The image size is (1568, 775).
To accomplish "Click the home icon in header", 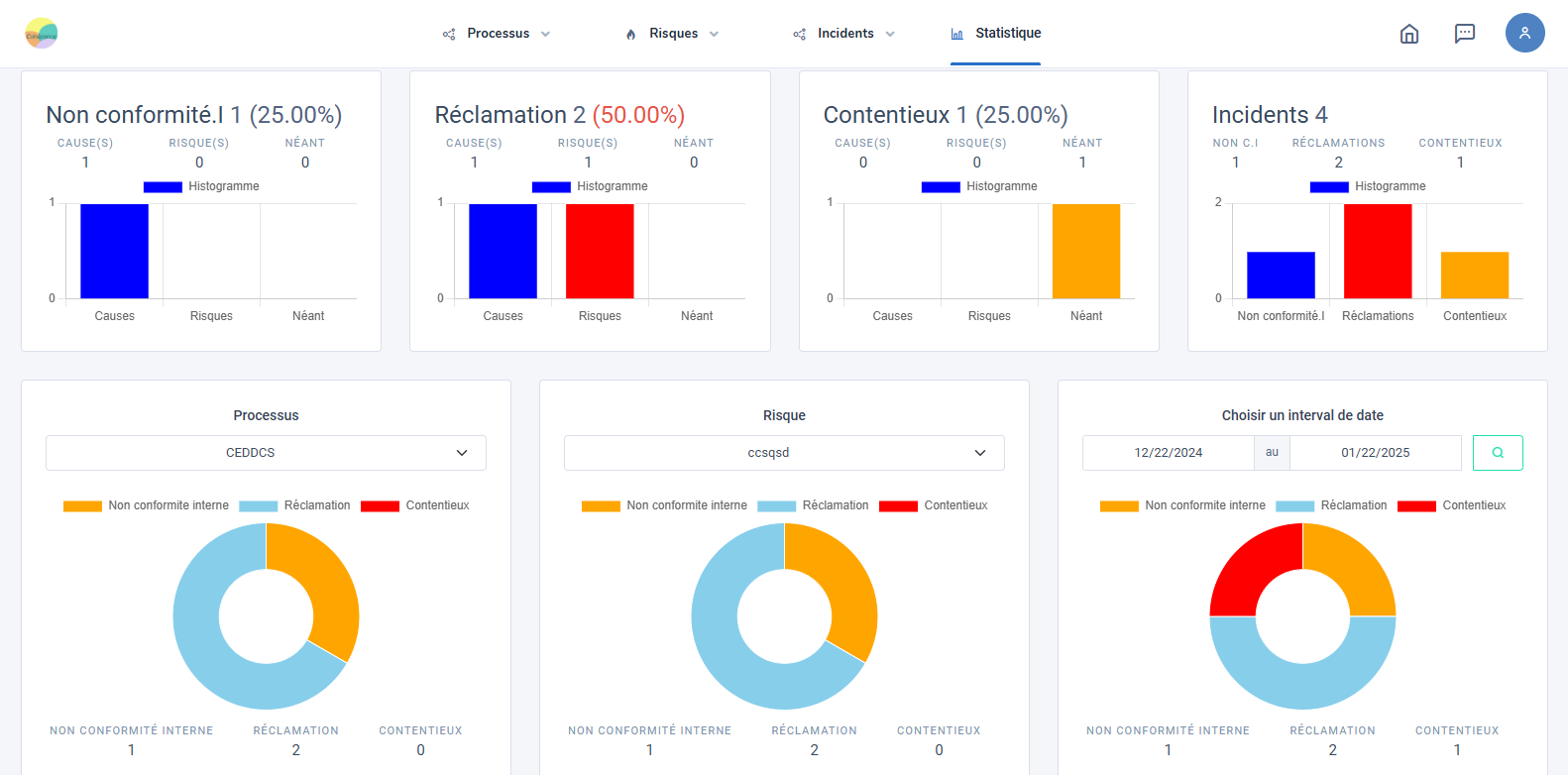I will 1408,34.
